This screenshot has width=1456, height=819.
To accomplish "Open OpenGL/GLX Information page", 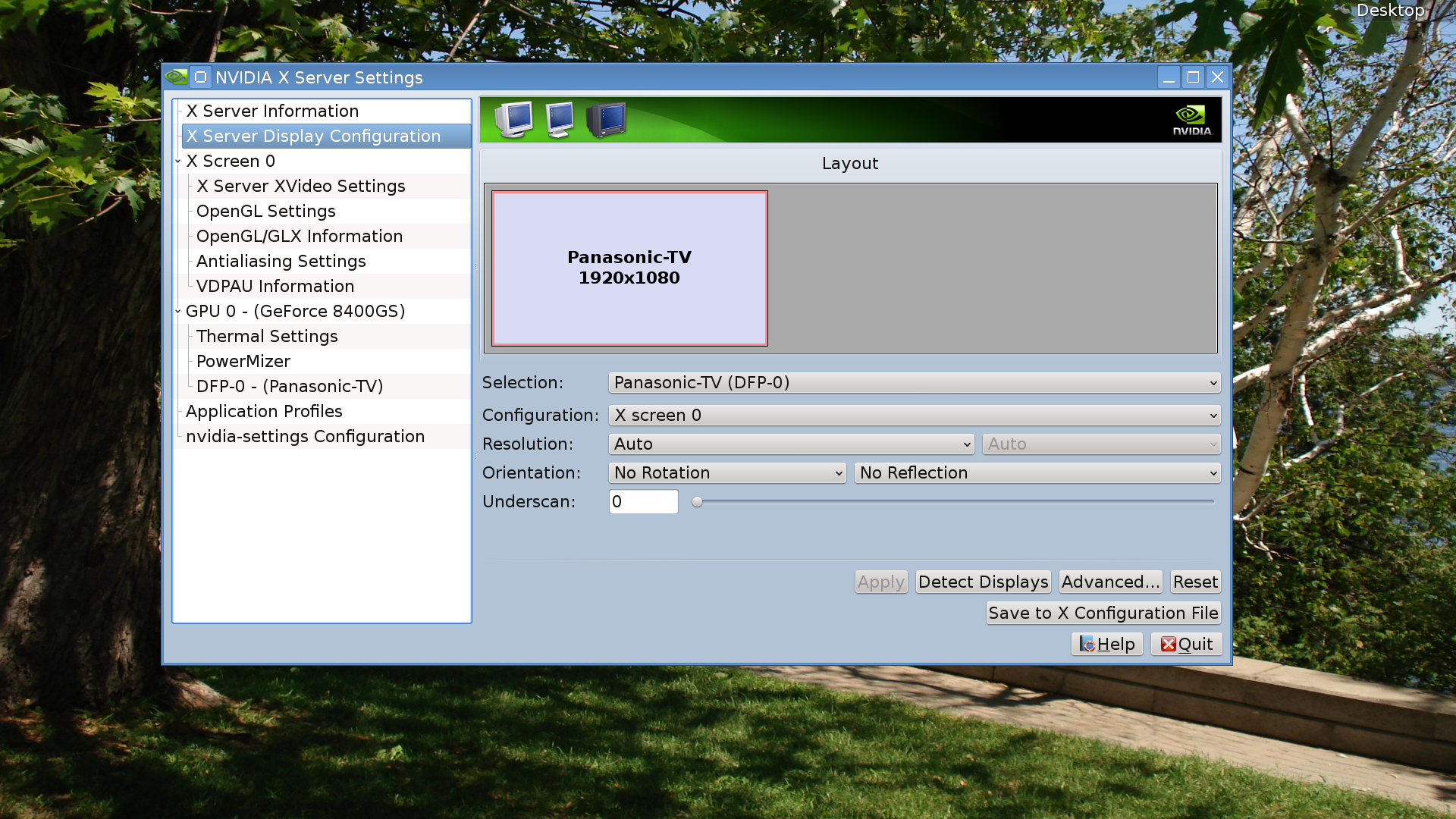I will (x=300, y=237).
